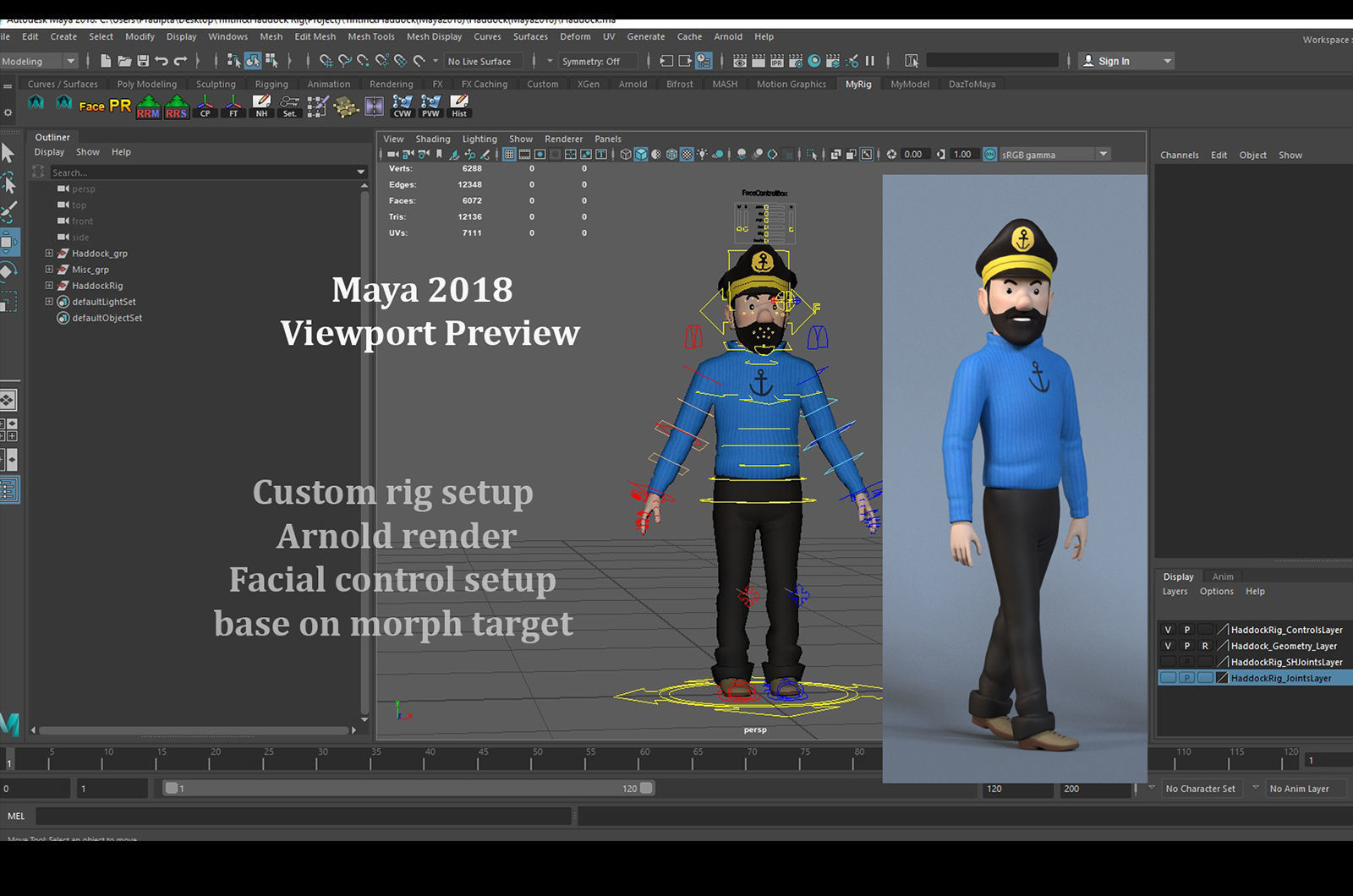Click the Hist shelf icon
Viewport: 1353px width, 896px height.
(x=459, y=107)
